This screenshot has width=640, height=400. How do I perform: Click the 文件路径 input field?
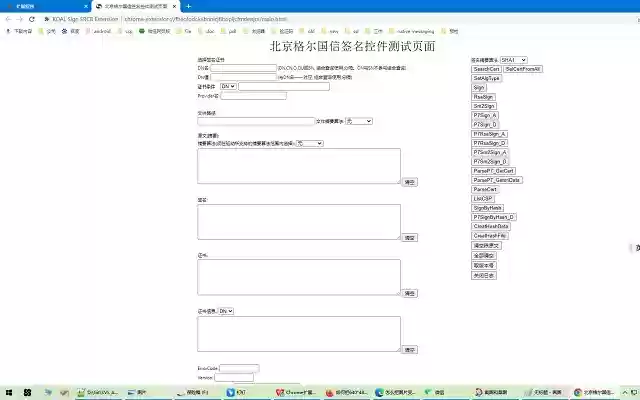[x=256, y=121]
